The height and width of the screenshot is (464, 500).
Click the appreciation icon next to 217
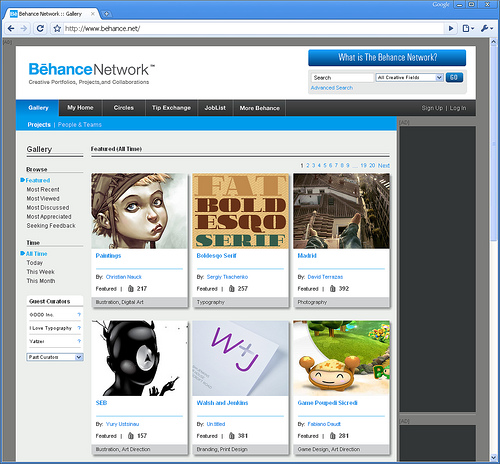tap(131, 289)
